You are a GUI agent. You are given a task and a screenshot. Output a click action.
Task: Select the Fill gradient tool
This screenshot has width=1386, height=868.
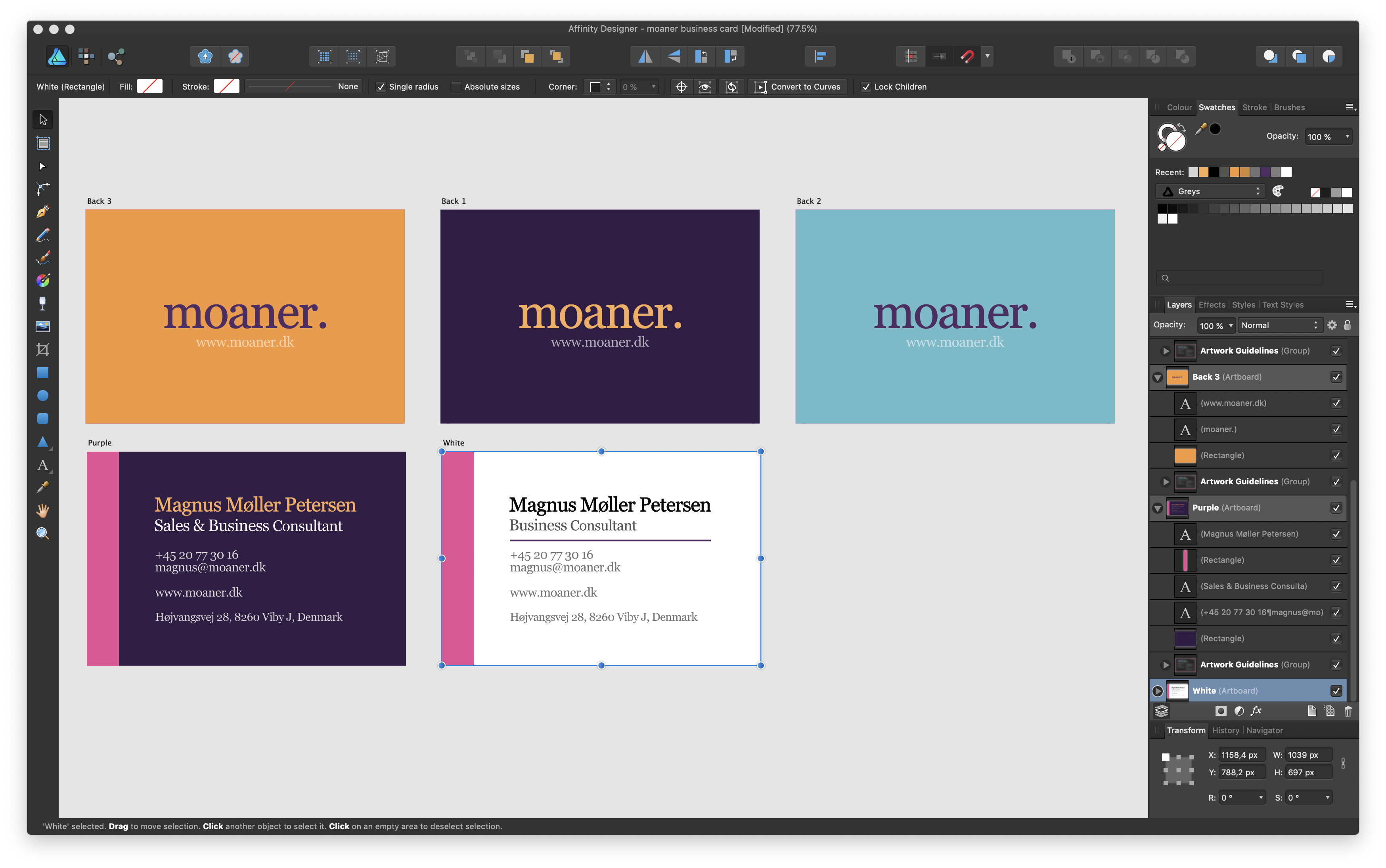(x=42, y=281)
